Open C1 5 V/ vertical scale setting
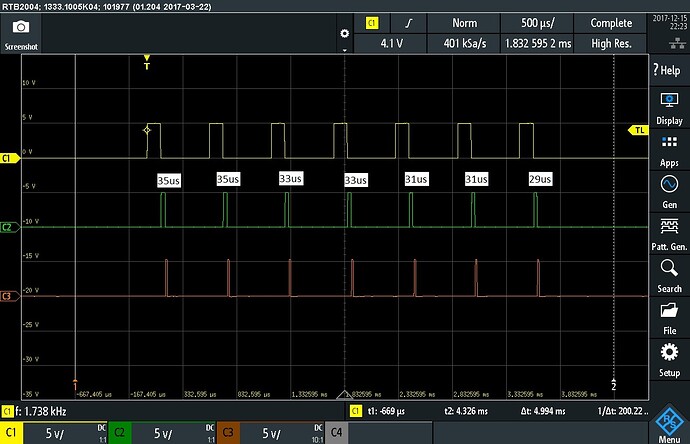The width and height of the screenshot is (690, 444). (55, 433)
